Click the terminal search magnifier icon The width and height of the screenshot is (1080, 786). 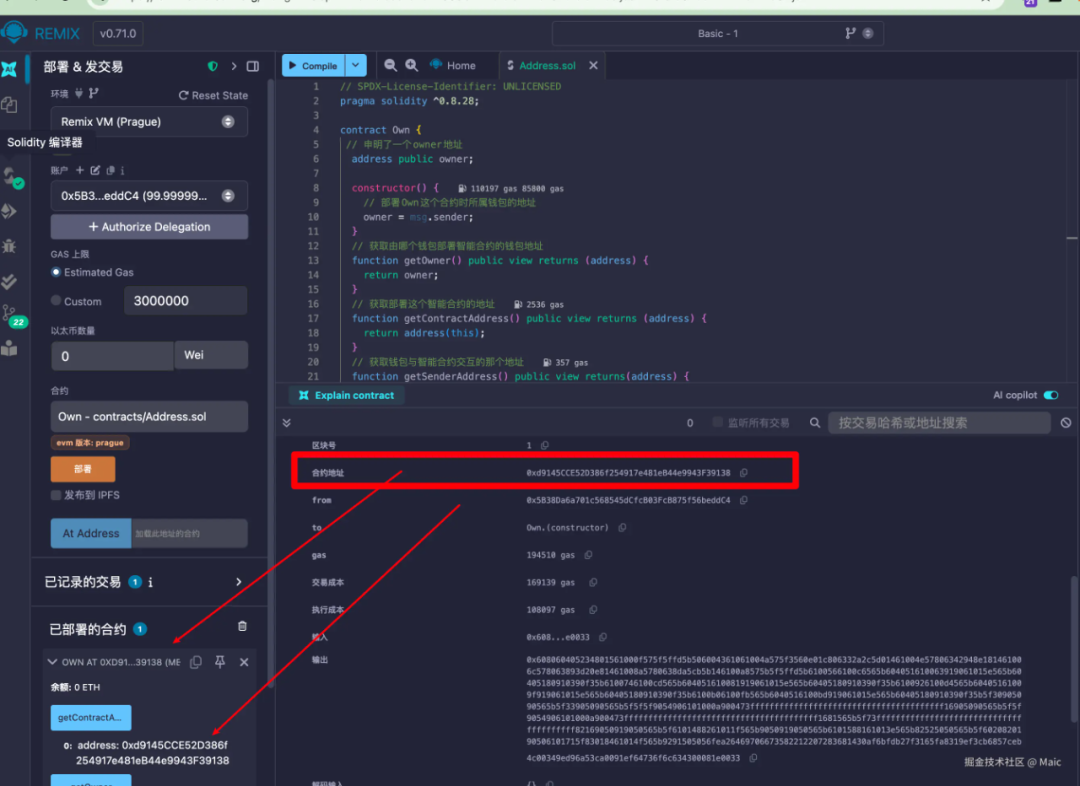coord(815,423)
